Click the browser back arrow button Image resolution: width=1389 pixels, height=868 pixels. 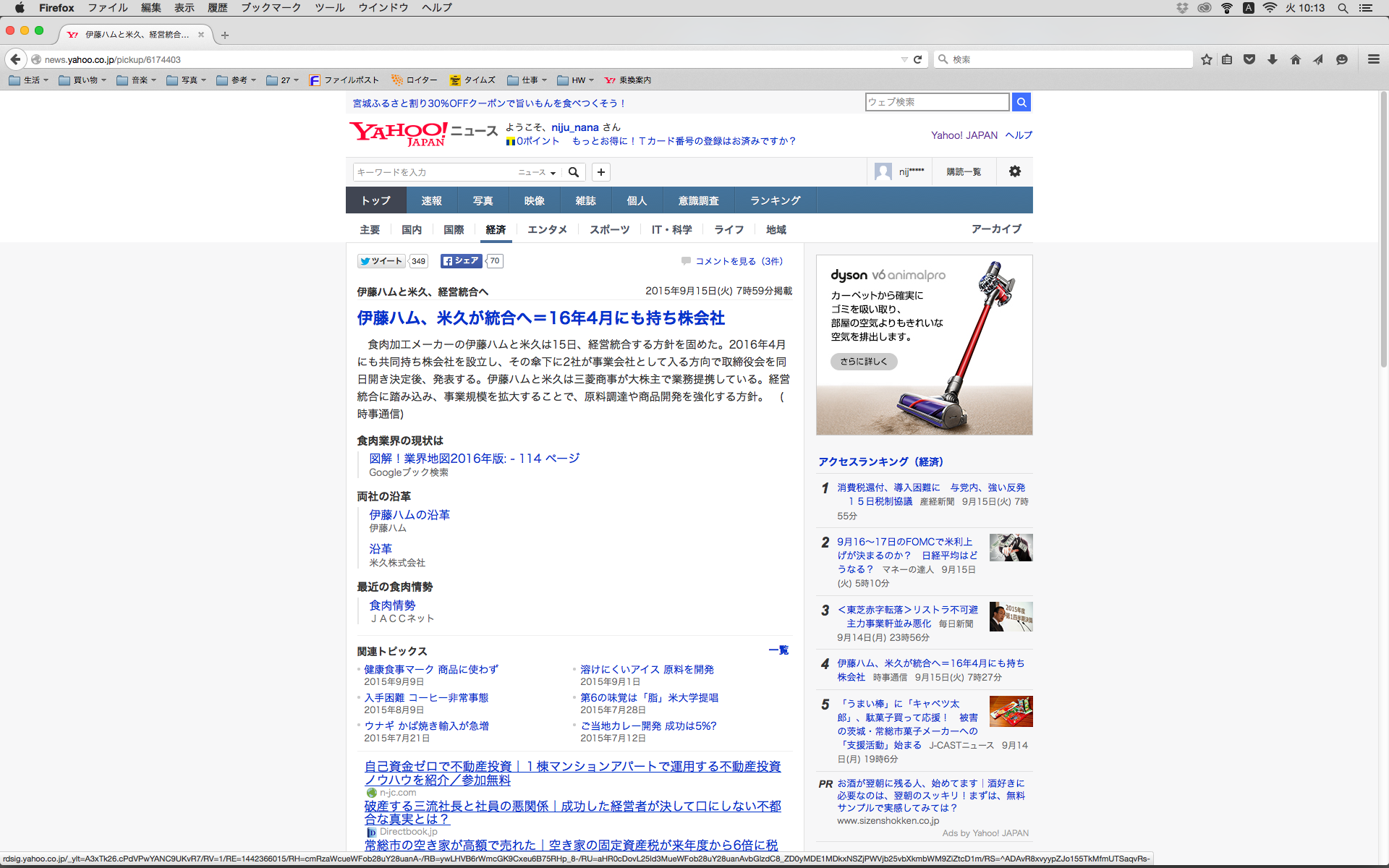coord(15,59)
